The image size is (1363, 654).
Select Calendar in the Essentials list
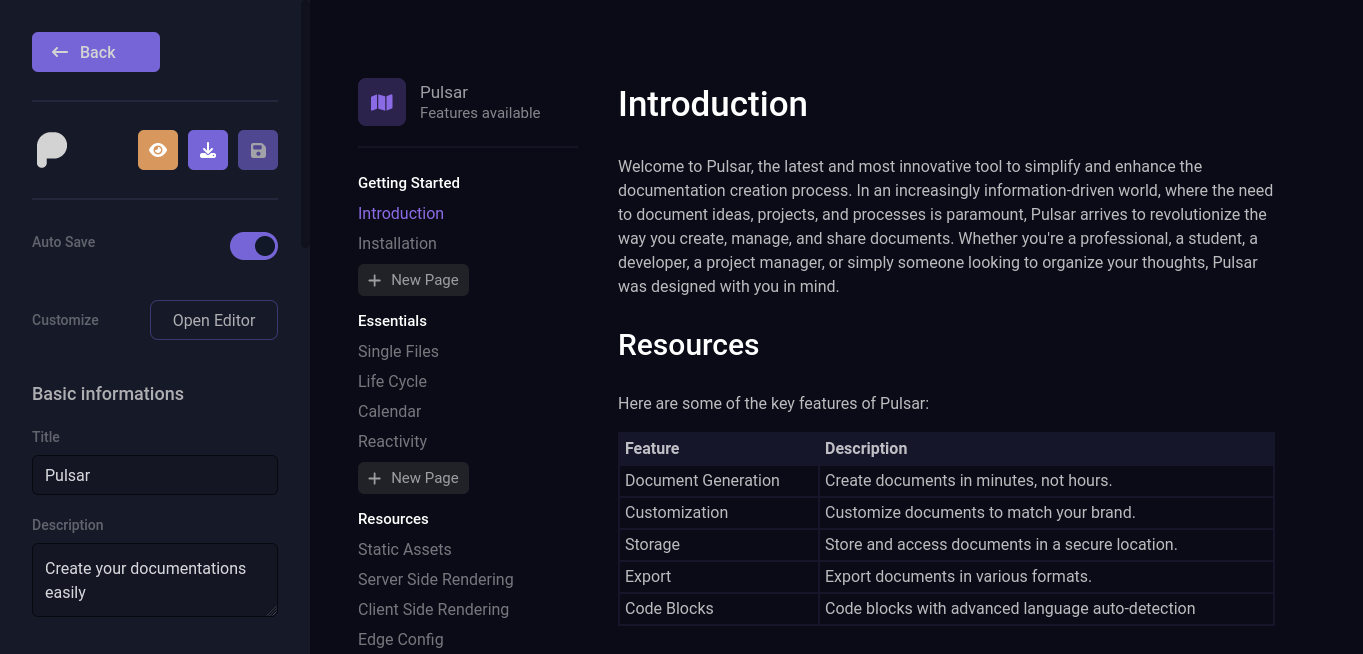(389, 411)
